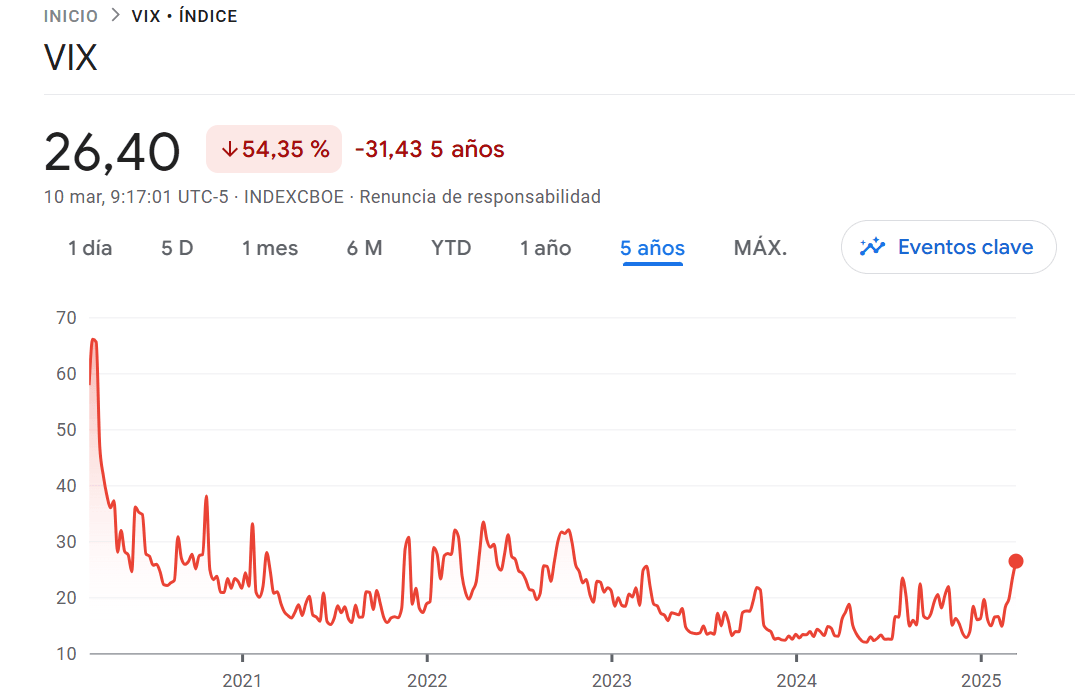1075x700 pixels.
Task: Select the red data point marker on chart
Action: pos(1014,562)
